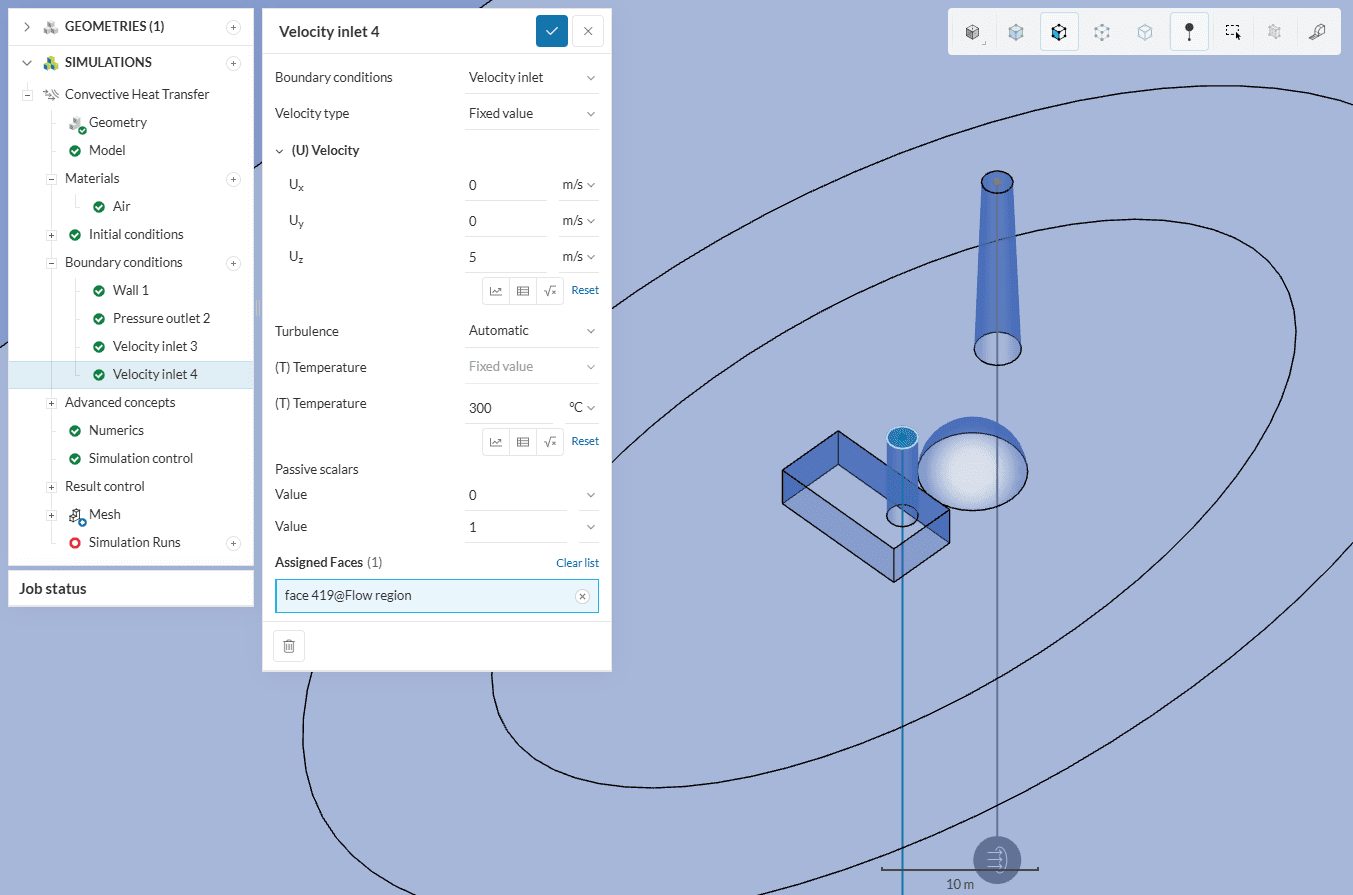Screen dimensions: 1353x895
Task: Delete boundary condition with trash icon
Action: coord(289,646)
